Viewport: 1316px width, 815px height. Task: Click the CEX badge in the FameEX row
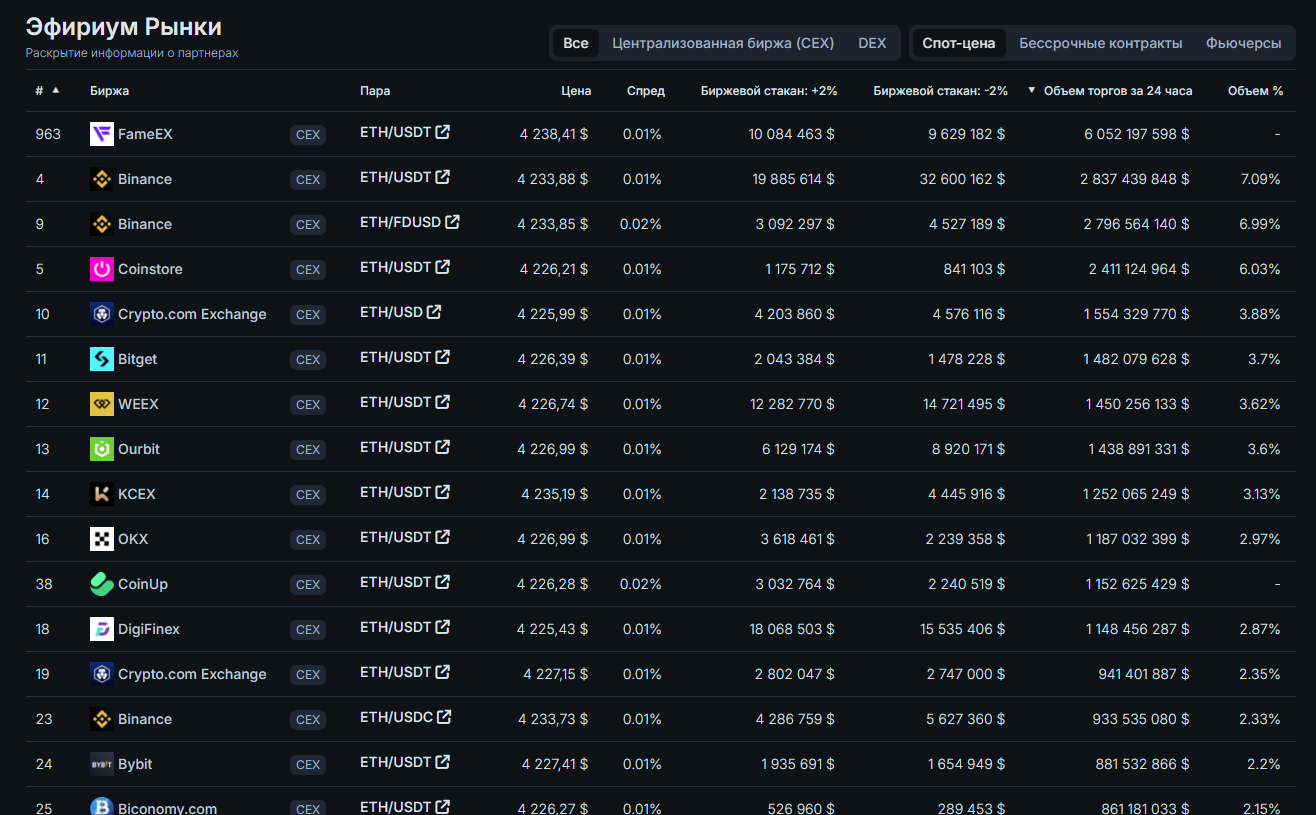[308, 135]
